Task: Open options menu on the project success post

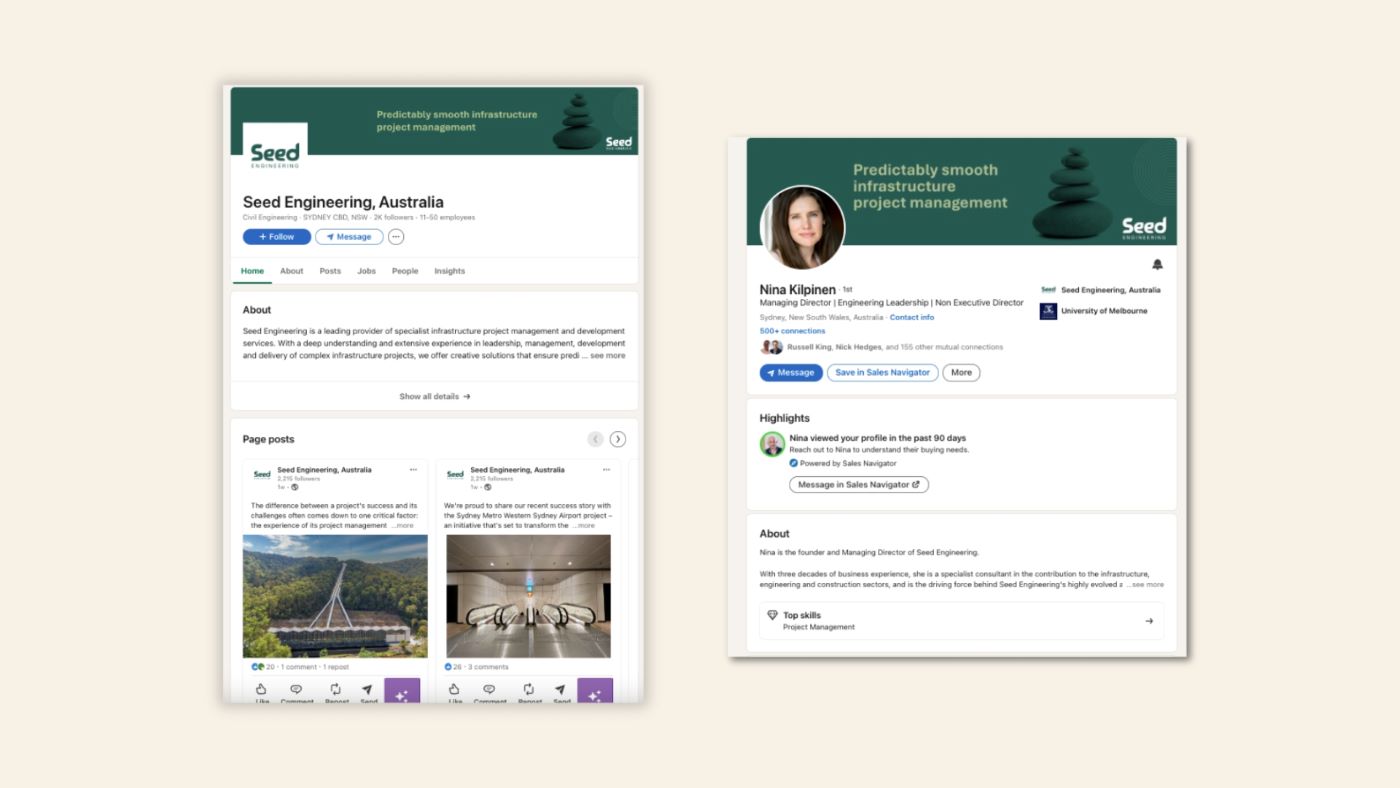Action: pos(413,470)
